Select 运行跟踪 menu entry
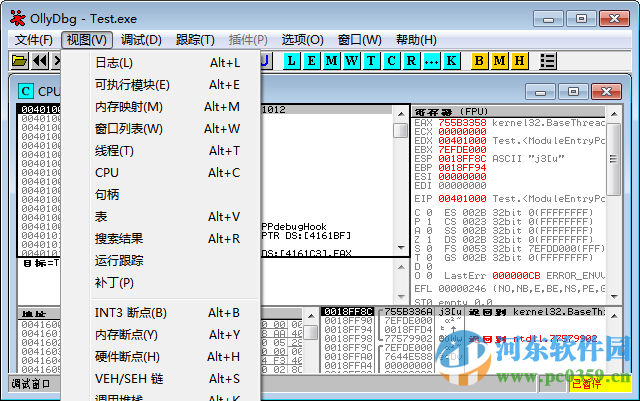The height and width of the screenshot is (401, 640). [x=160, y=261]
